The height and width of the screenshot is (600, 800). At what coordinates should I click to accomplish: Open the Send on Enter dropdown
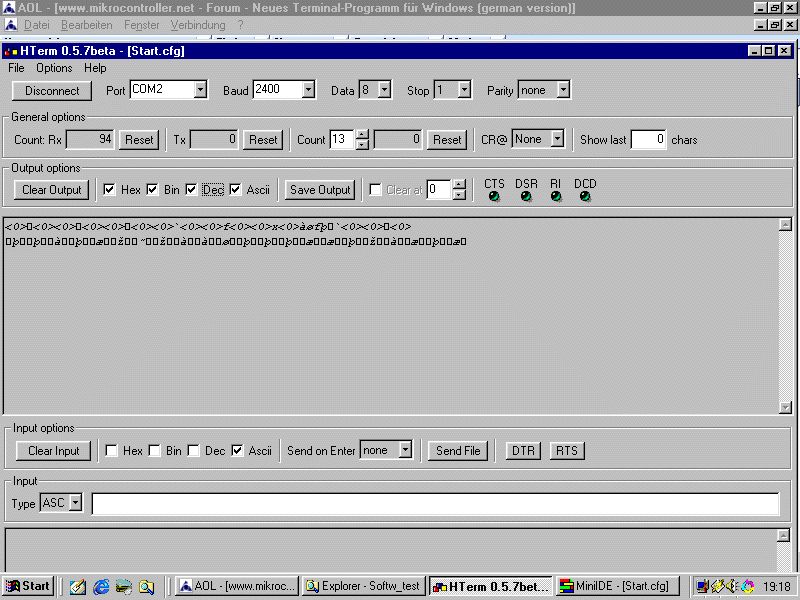(x=405, y=450)
